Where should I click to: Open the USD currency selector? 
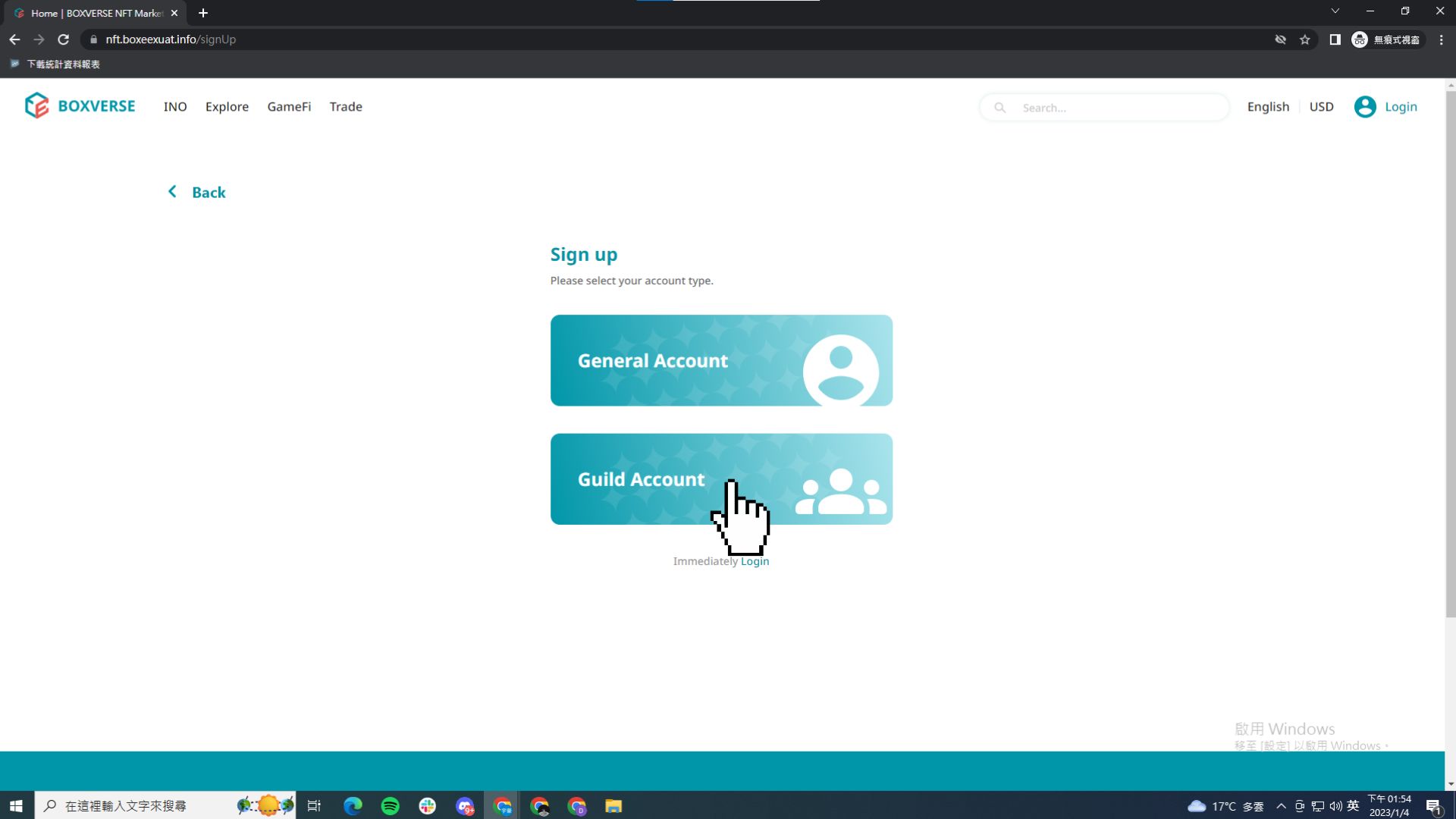click(1321, 107)
